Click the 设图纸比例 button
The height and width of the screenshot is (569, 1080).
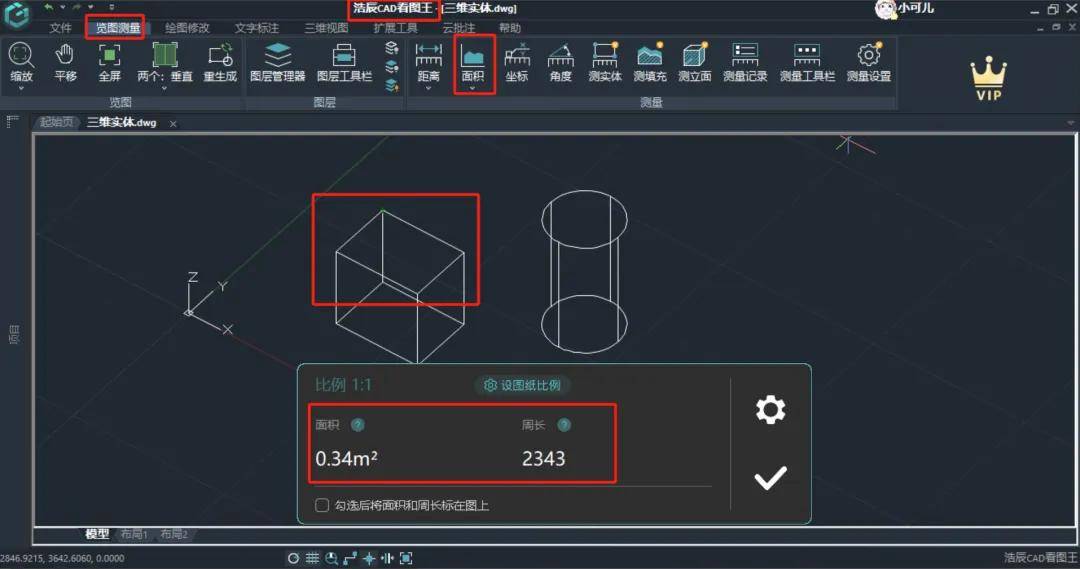point(523,385)
